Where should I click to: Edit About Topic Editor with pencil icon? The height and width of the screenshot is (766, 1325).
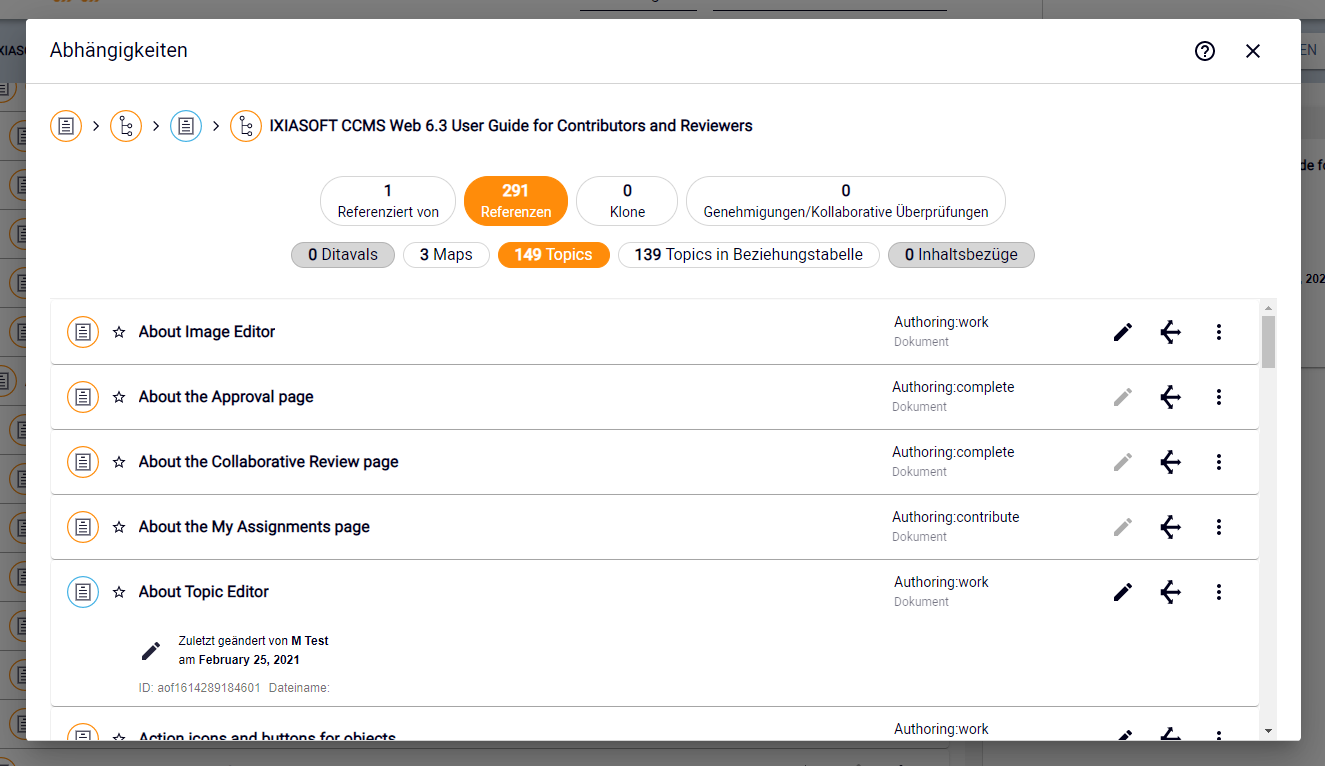pyautogui.click(x=1123, y=592)
